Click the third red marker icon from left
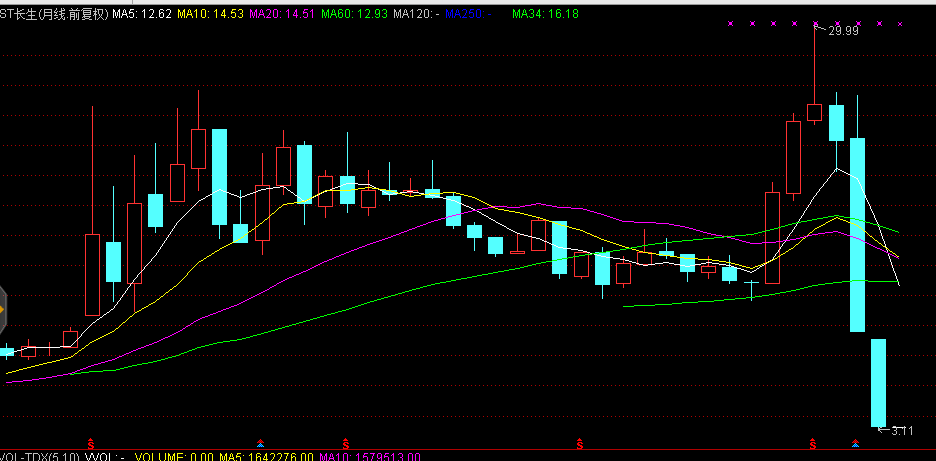The height and width of the screenshot is (461, 936). (x=580, y=441)
